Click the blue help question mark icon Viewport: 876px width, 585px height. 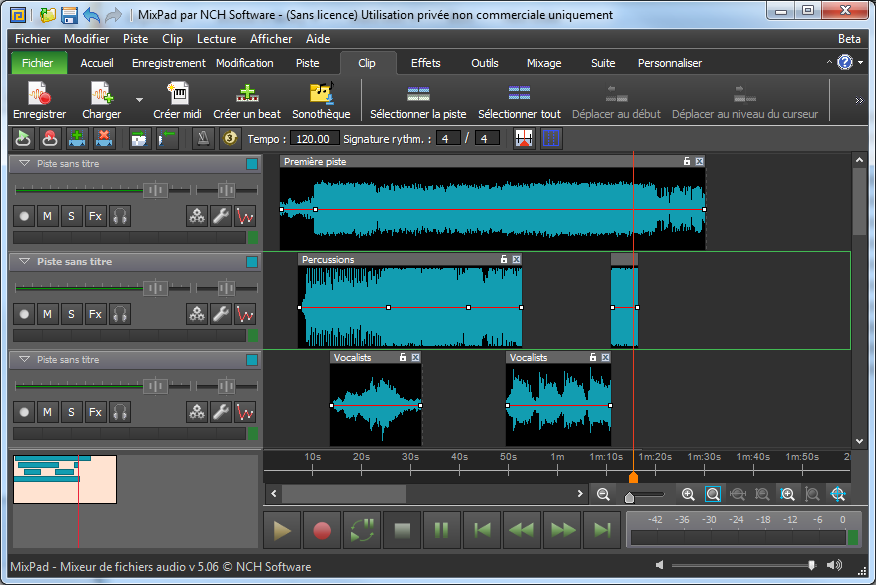[x=845, y=63]
